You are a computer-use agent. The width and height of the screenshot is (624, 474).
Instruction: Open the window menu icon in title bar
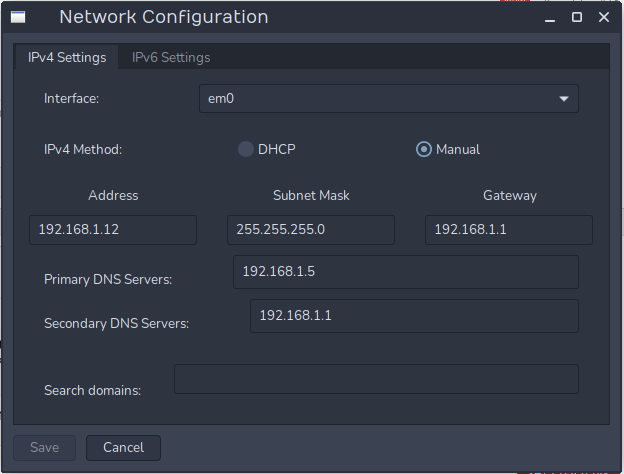click(x=17, y=17)
